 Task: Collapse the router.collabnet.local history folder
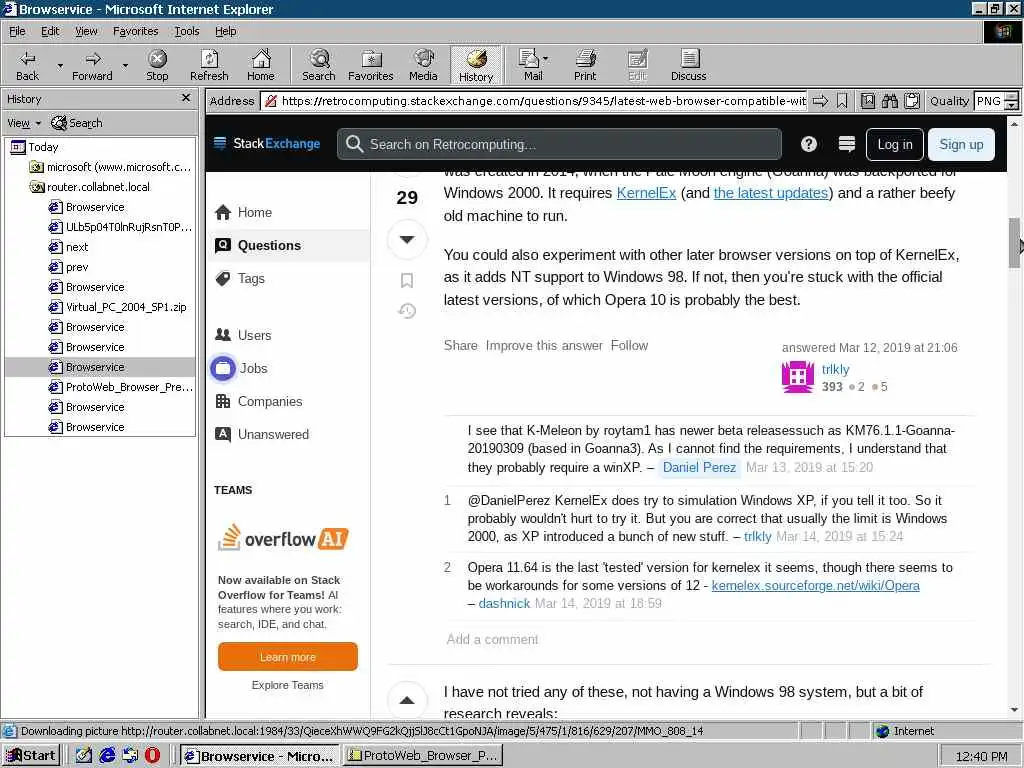point(90,187)
